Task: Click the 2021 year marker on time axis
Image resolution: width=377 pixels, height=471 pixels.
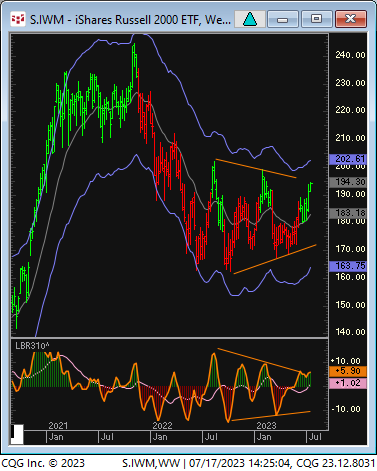Action: pos(58,426)
